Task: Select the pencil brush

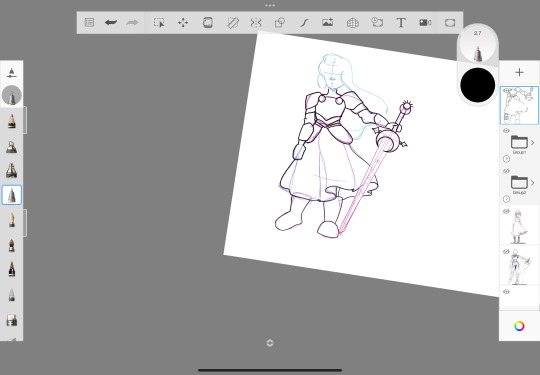Action: (x=12, y=121)
